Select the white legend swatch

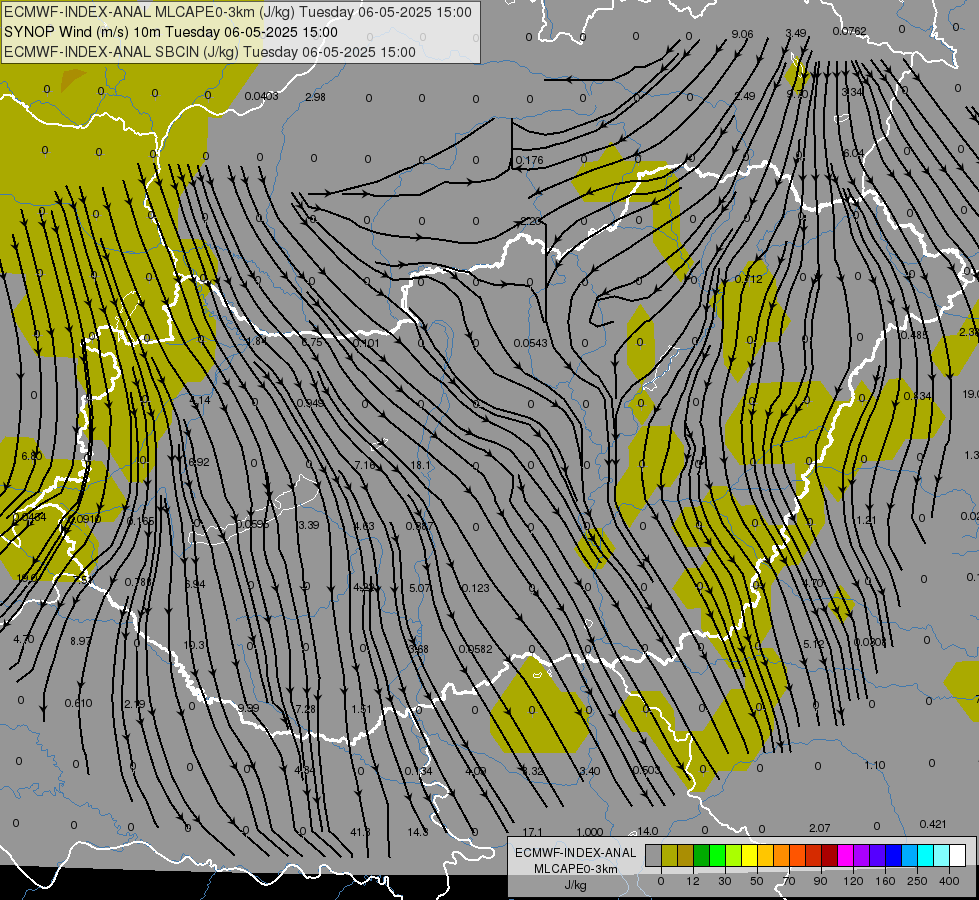point(957,855)
